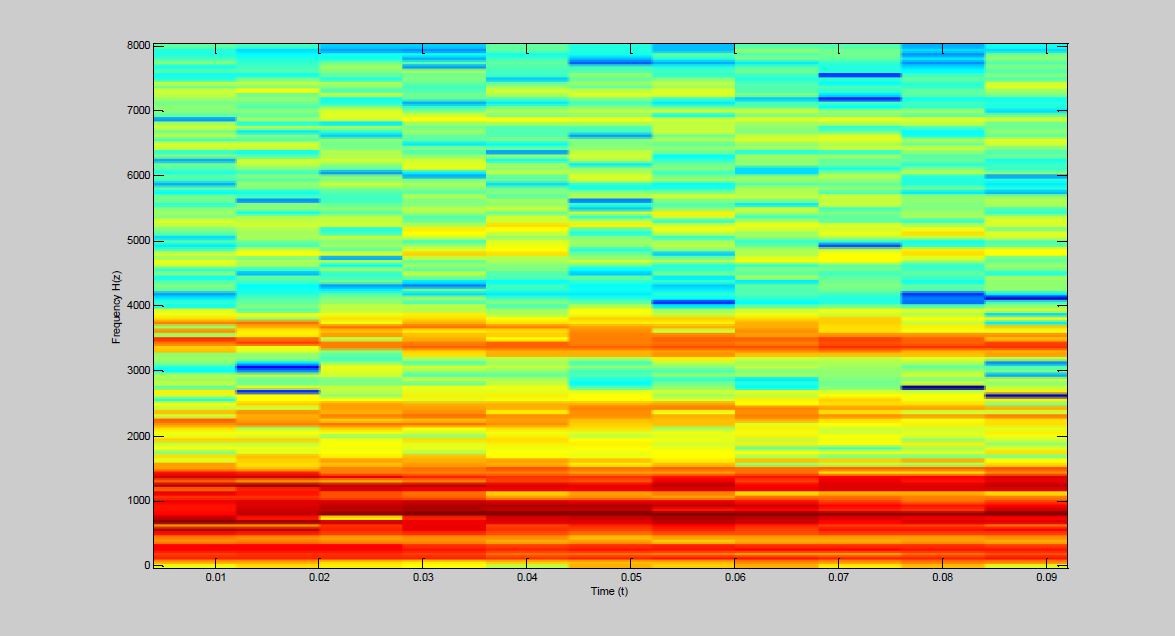Click the "Frequency H(z)" y-axis label
Viewport: 1175px width, 636px height.
116,306
